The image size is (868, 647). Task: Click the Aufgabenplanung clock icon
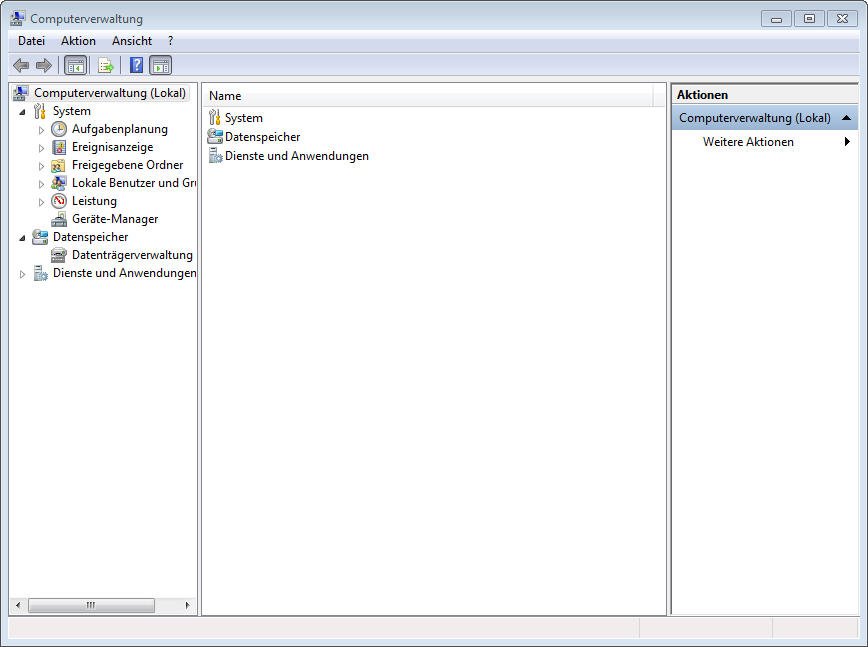click(x=59, y=129)
